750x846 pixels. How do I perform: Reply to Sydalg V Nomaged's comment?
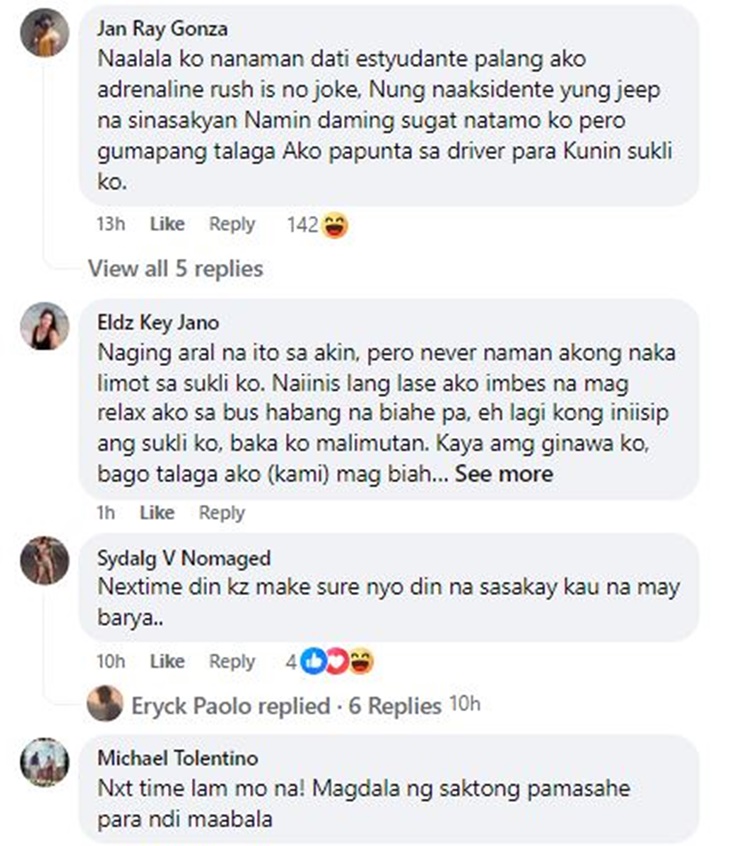232,661
